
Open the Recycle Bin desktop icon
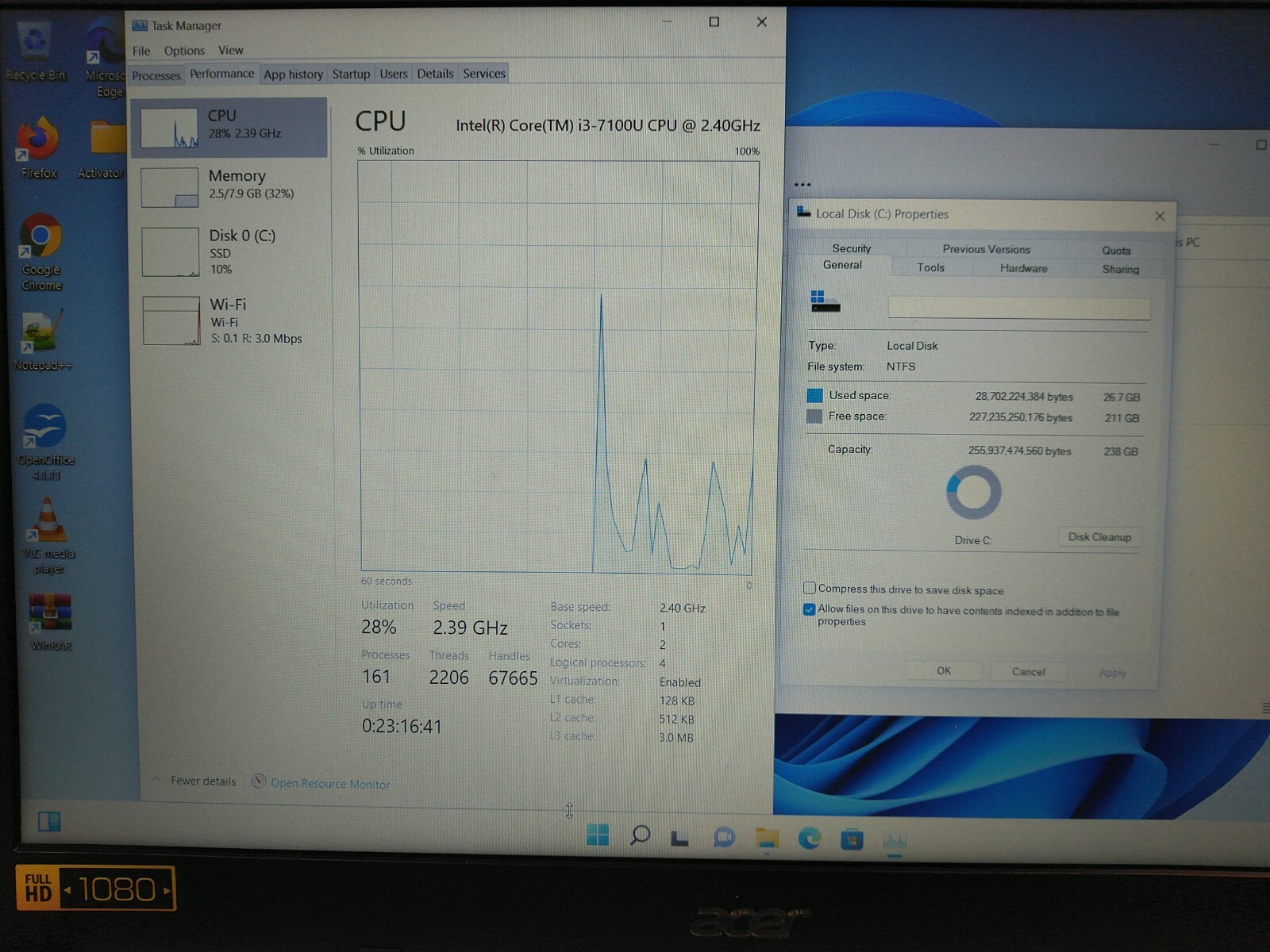35,49
